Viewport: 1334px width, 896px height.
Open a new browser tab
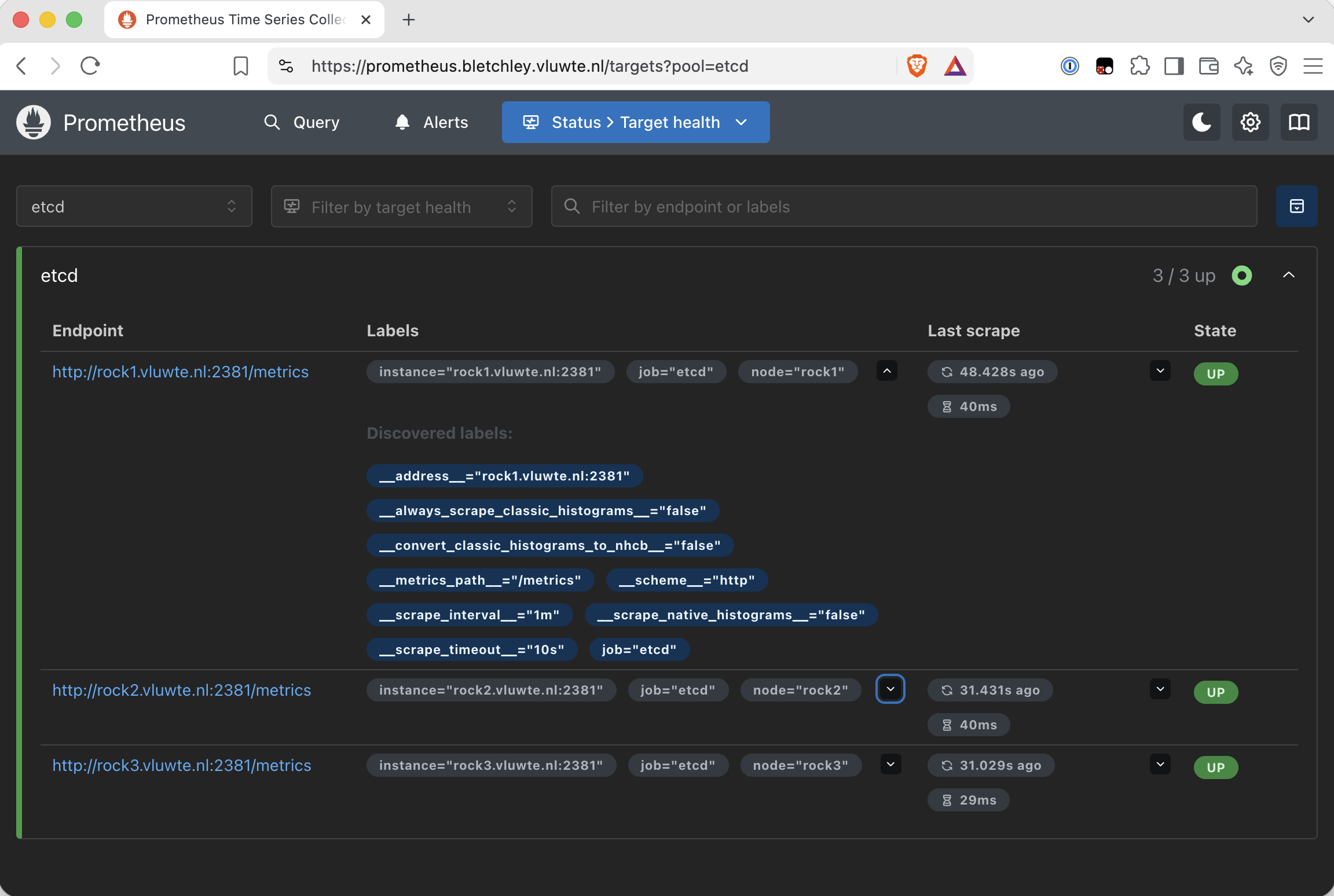point(409,20)
